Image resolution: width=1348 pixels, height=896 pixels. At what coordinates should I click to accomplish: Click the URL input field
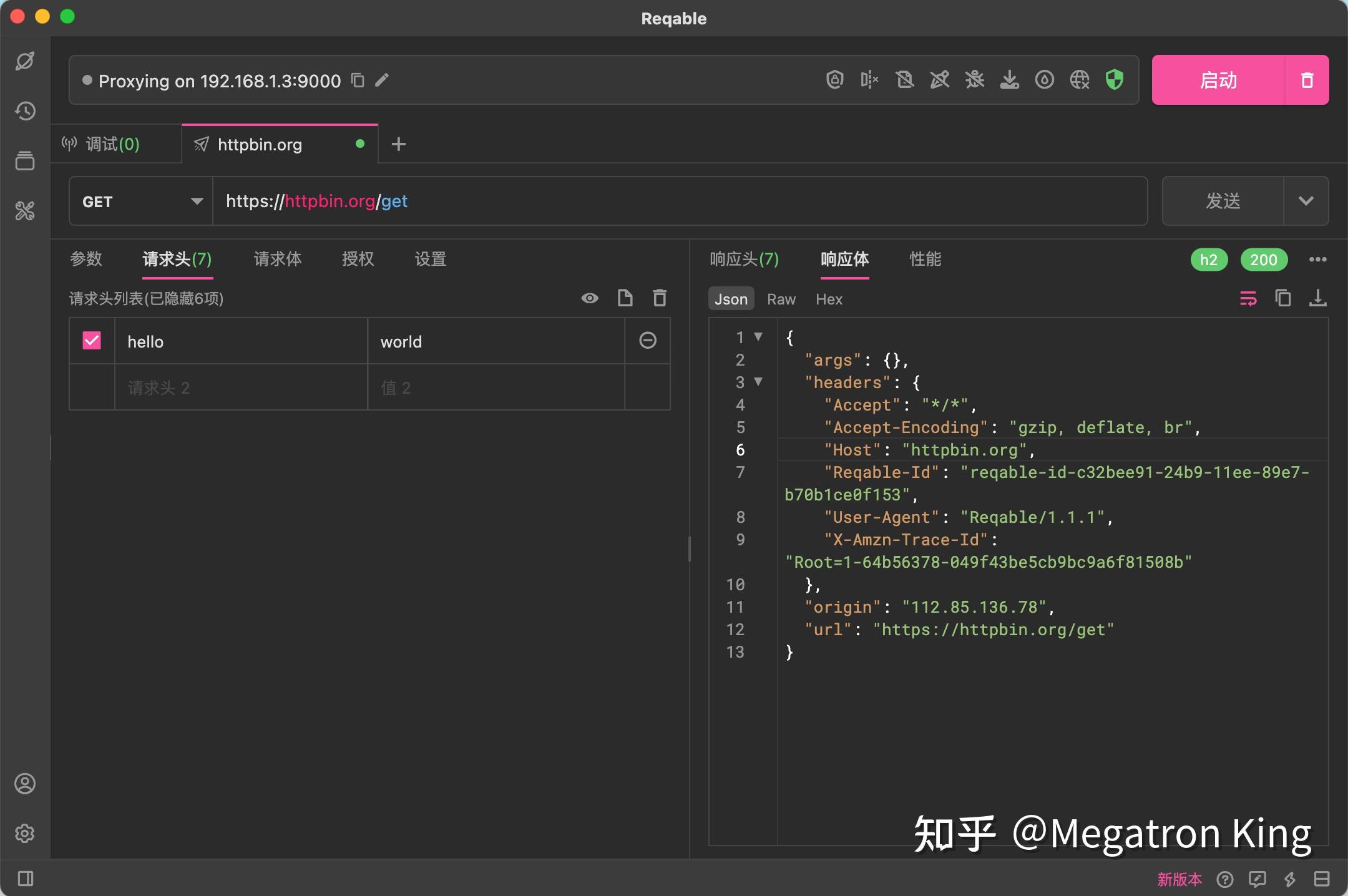(680, 201)
